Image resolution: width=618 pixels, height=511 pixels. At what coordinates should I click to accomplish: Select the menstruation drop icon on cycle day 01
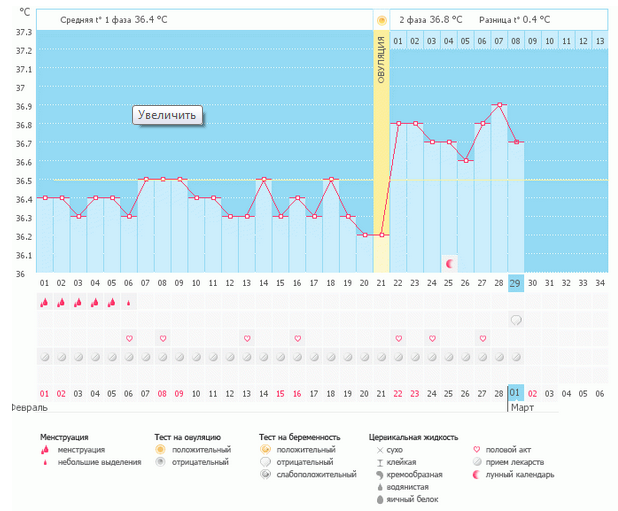click(44, 302)
